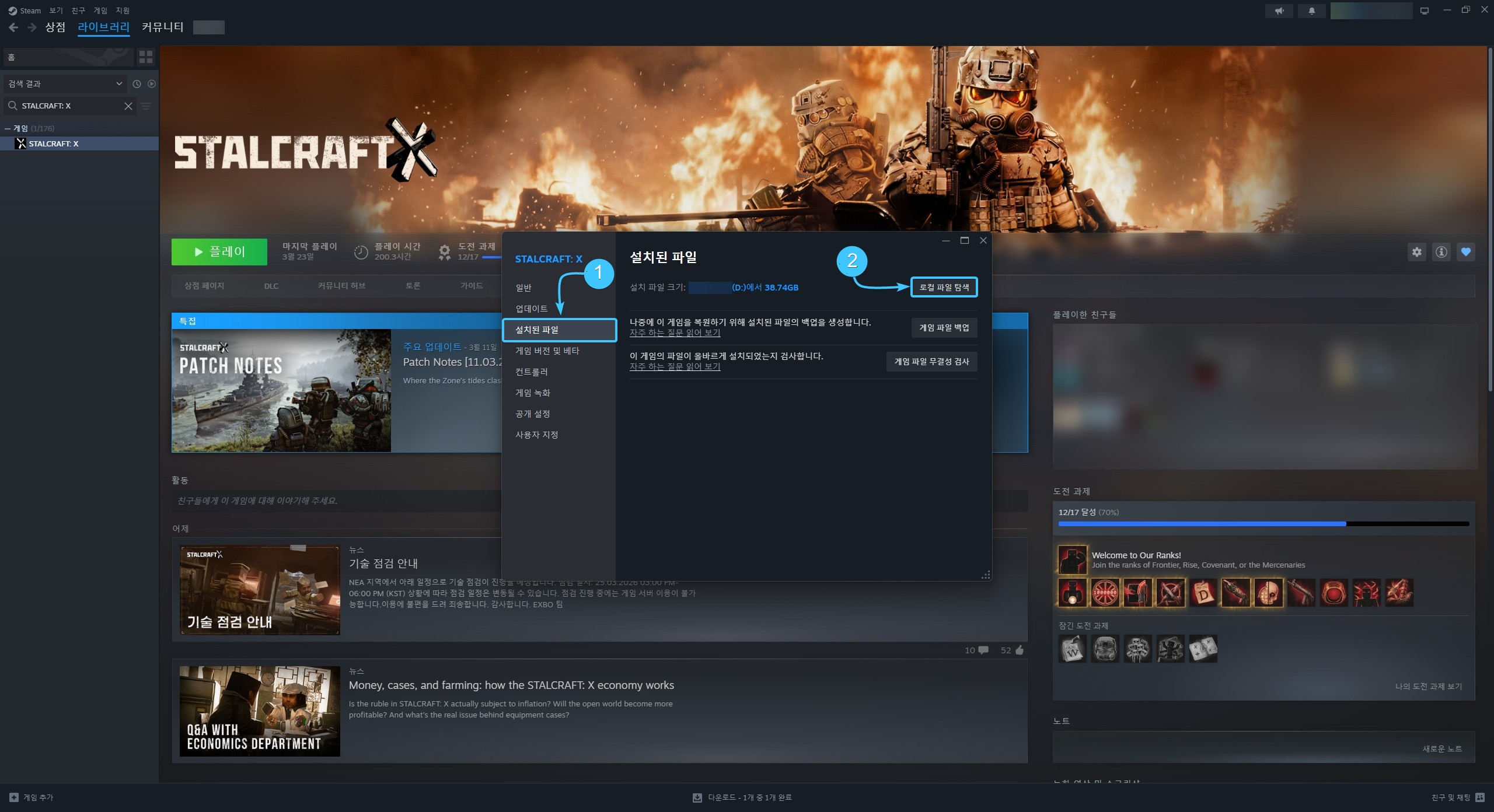
Task: Open the 업데이트 settings tab
Action: (x=532, y=309)
